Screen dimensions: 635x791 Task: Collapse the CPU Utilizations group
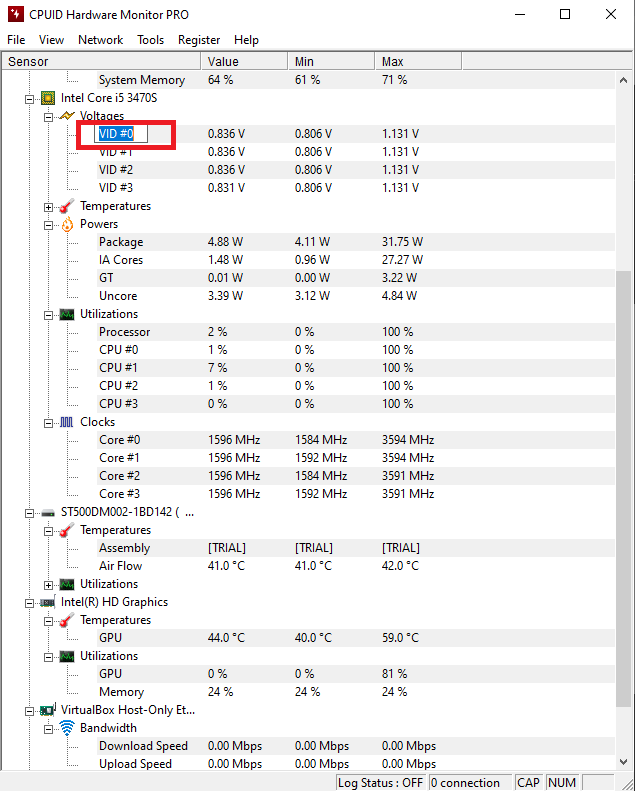pyautogui.click(x=48, y=315)
